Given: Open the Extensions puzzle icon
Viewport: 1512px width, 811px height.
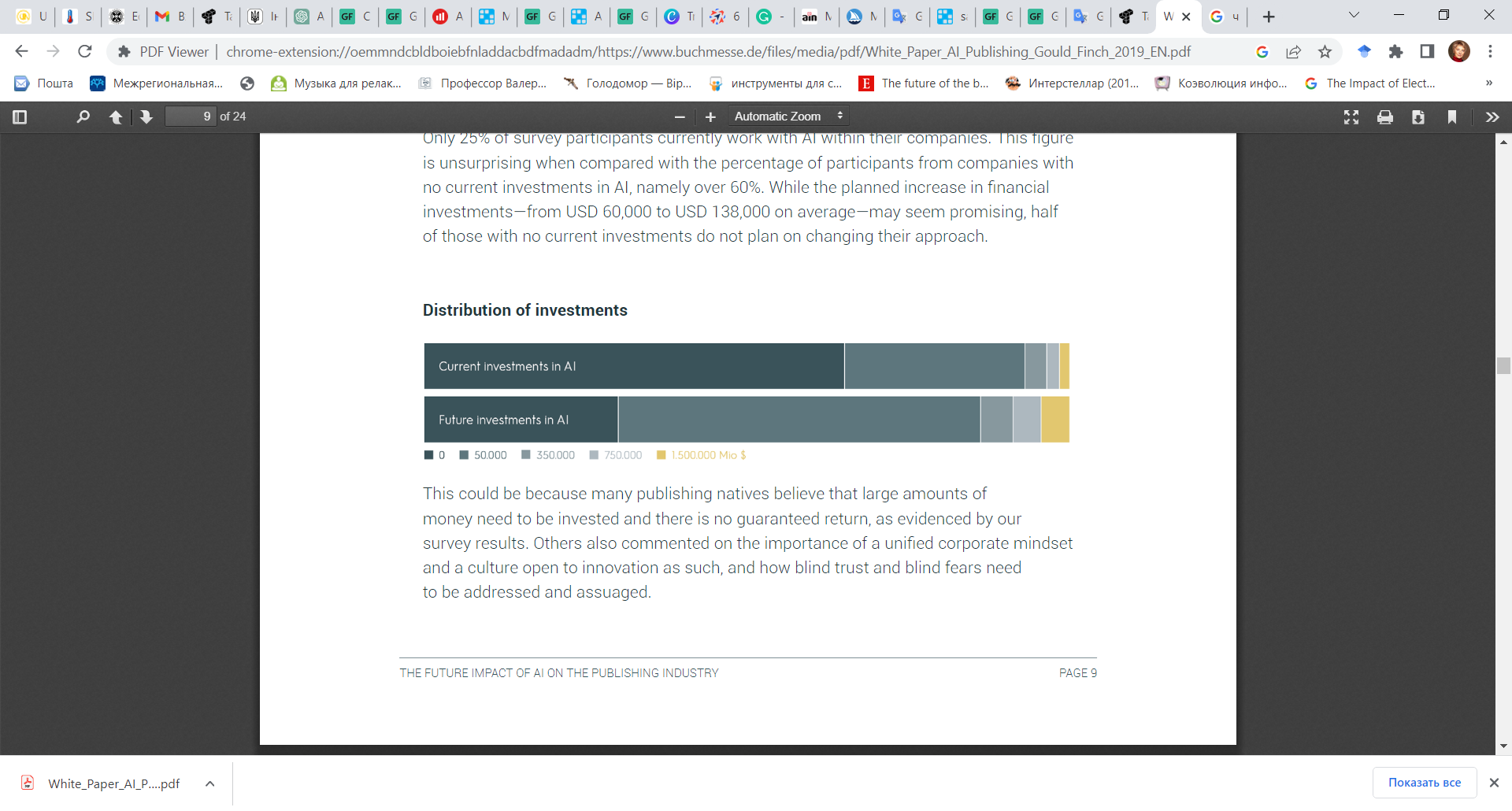Looking at the screenshot, I should click(x=1395, y=51).
